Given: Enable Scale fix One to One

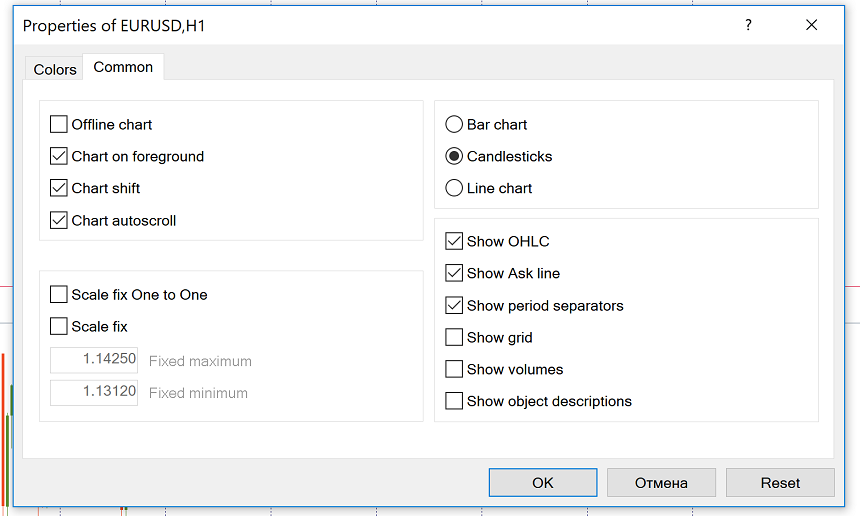Looking at the screenshot, I should coord(59,295).
